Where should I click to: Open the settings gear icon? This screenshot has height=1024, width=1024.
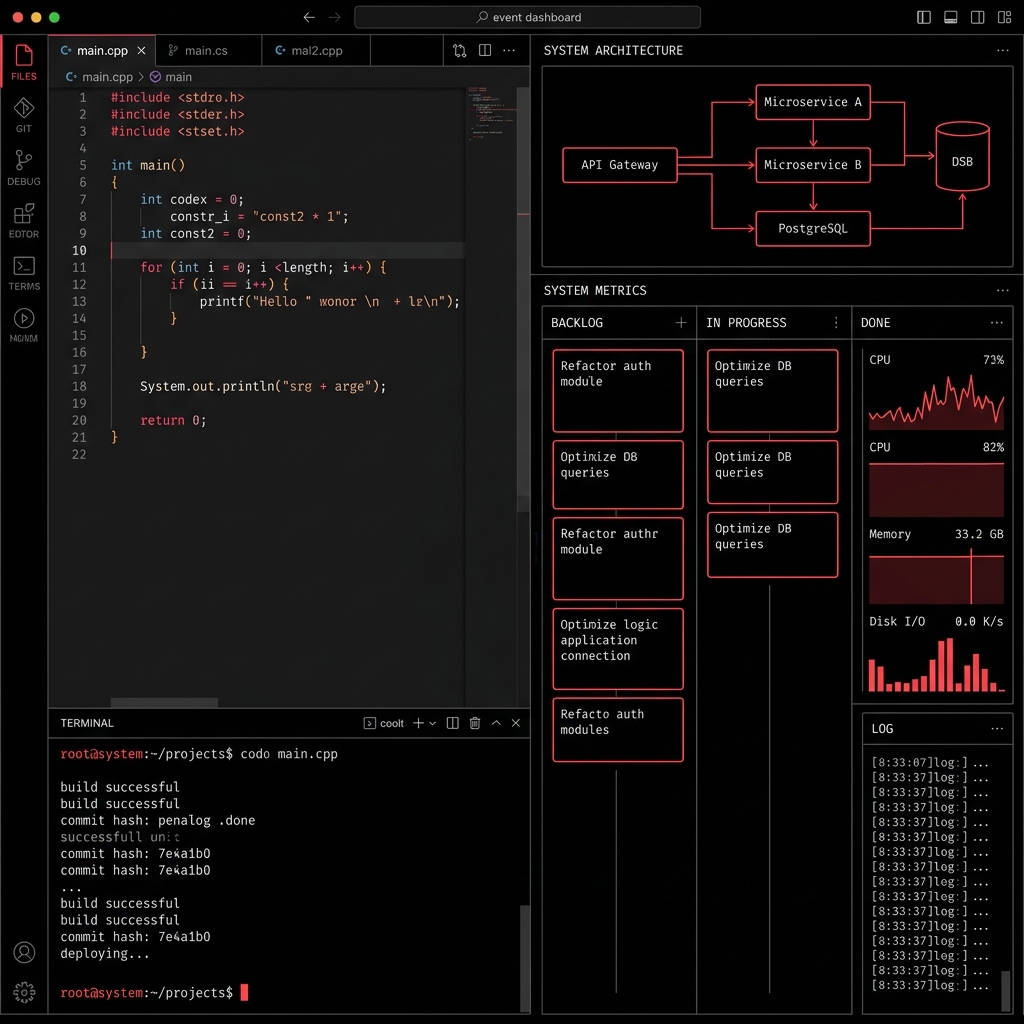(x=24, y=992)
